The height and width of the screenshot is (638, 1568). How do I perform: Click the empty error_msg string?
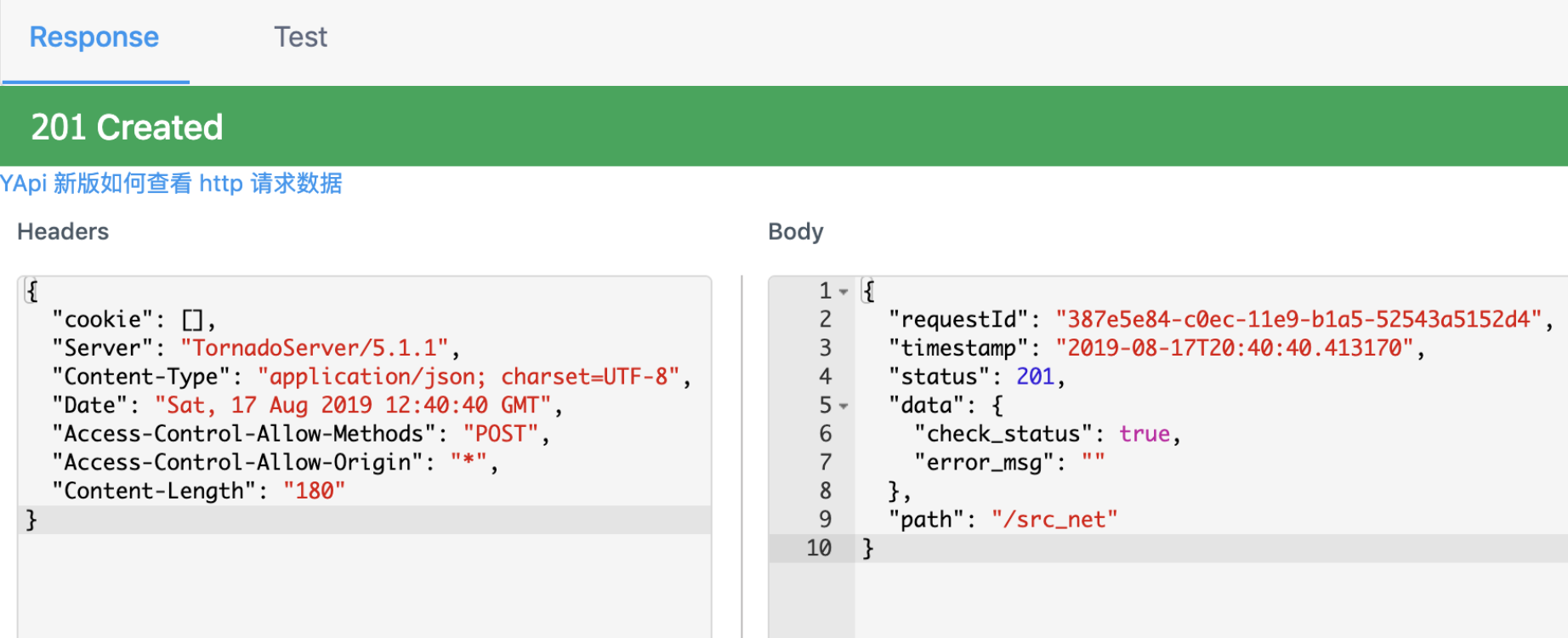point(1094,463)
